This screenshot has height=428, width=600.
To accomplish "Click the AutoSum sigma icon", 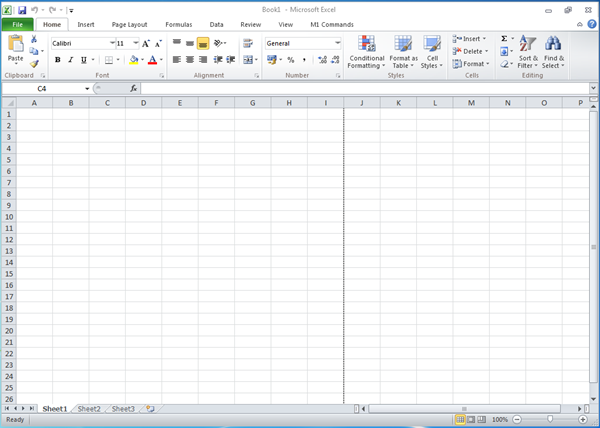I will (504, 39).
